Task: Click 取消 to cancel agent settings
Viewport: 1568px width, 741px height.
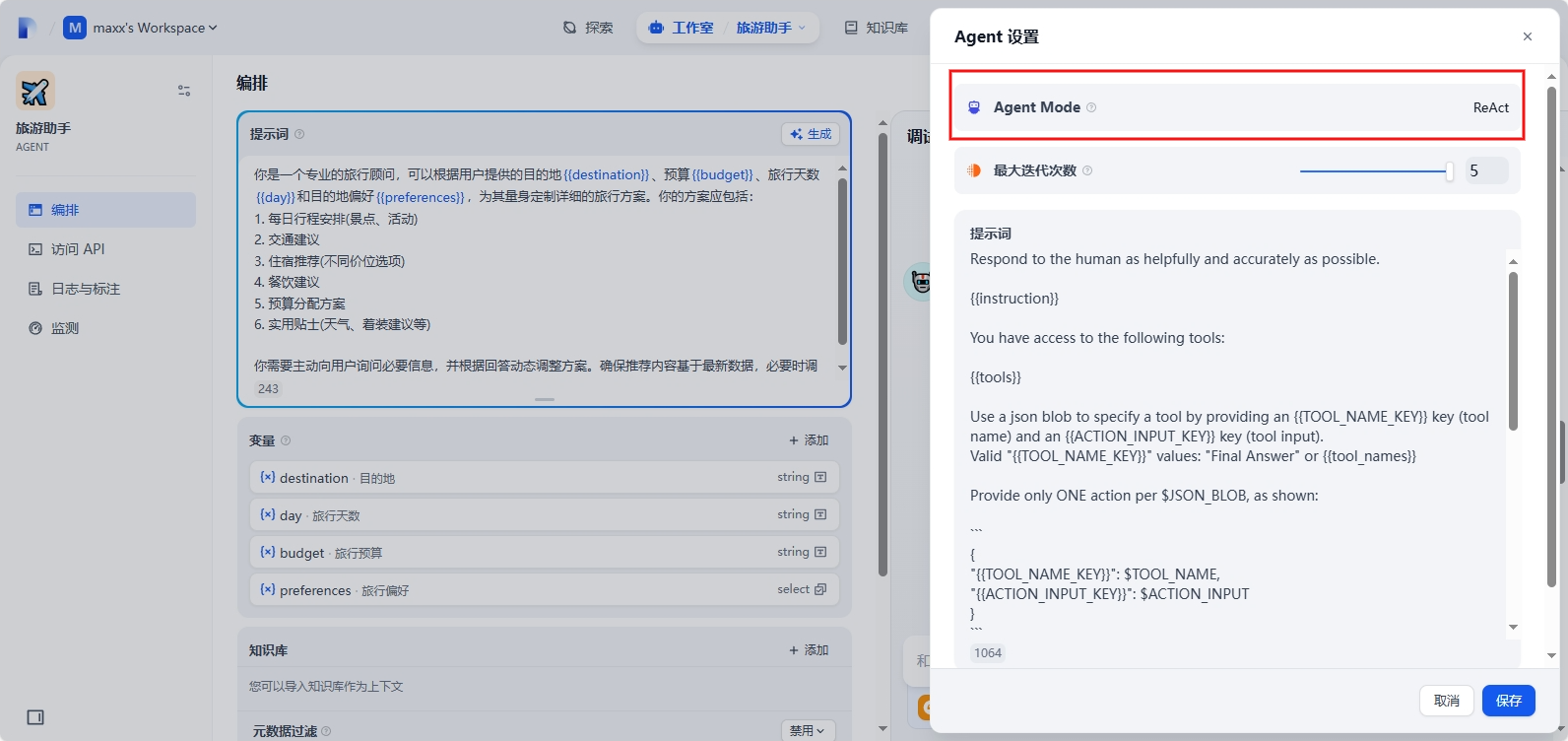Action: [x=1447, y=701]
